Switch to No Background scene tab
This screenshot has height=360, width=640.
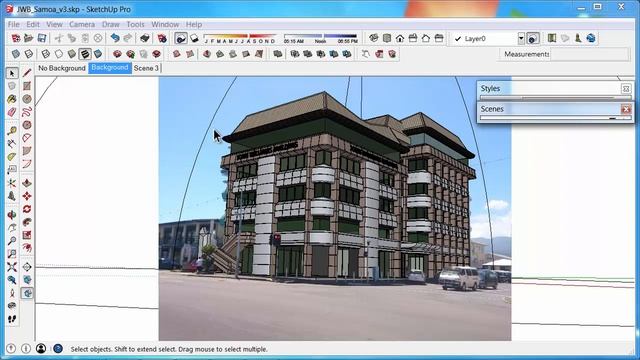tap(62, 68)
